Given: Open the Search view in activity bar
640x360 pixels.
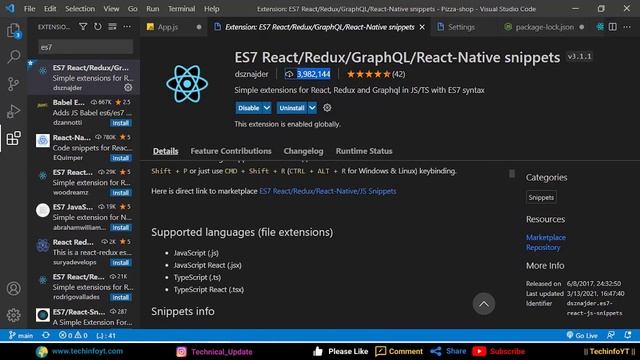Looking at the screenshot, I should click(13, 57).
